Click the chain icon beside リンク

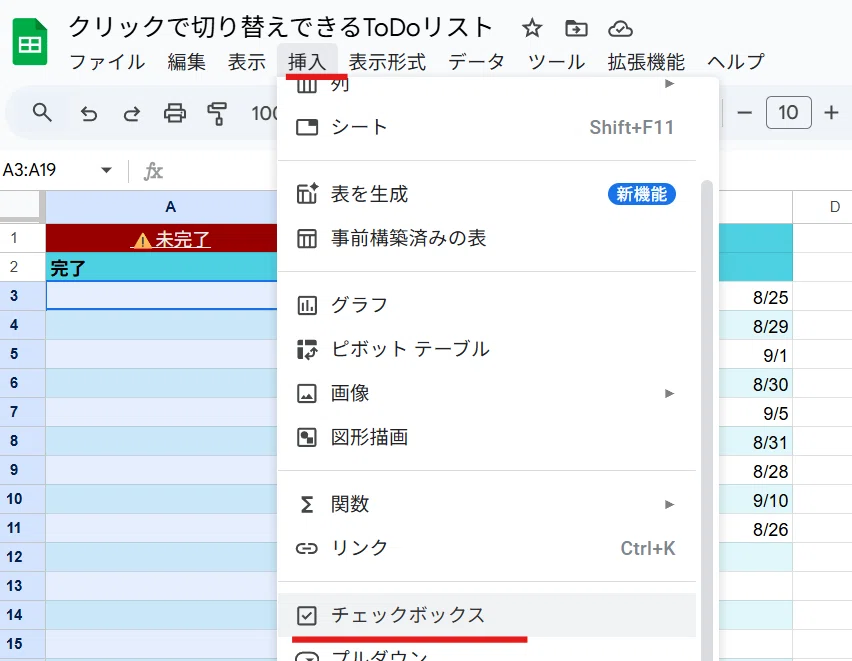[306, 548]
